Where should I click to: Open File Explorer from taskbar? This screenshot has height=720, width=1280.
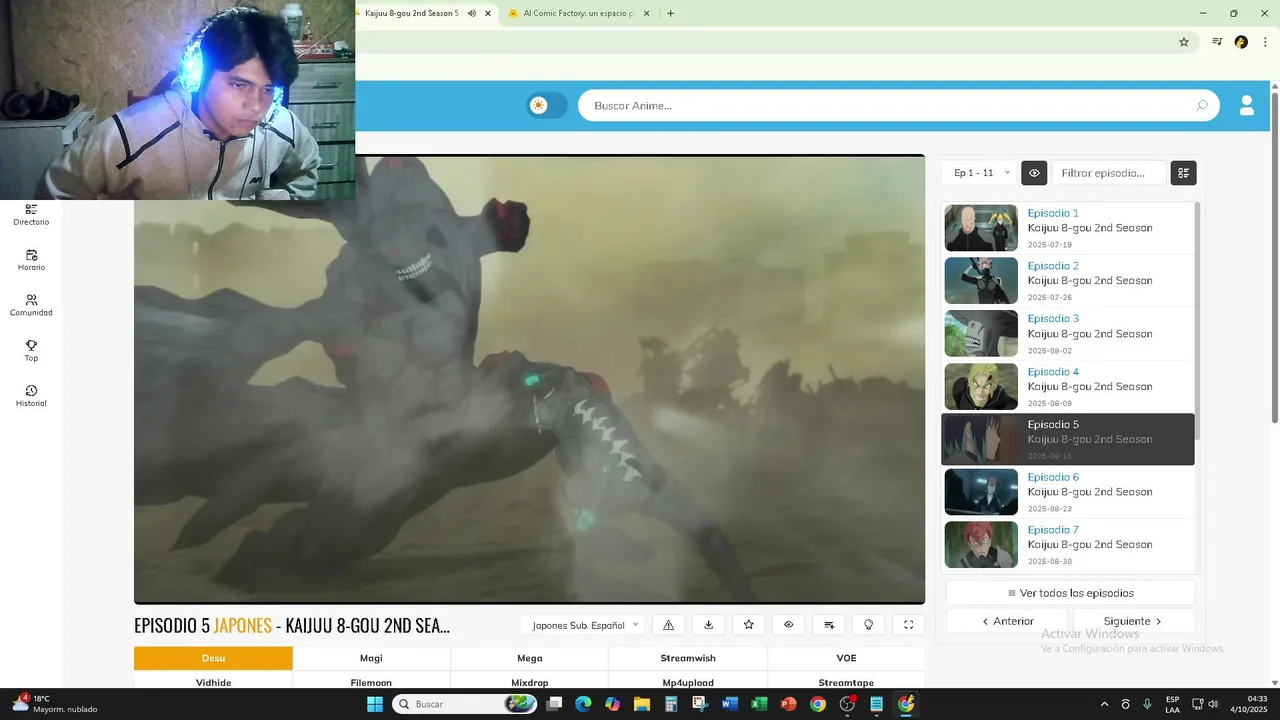[x=641, y=704]
